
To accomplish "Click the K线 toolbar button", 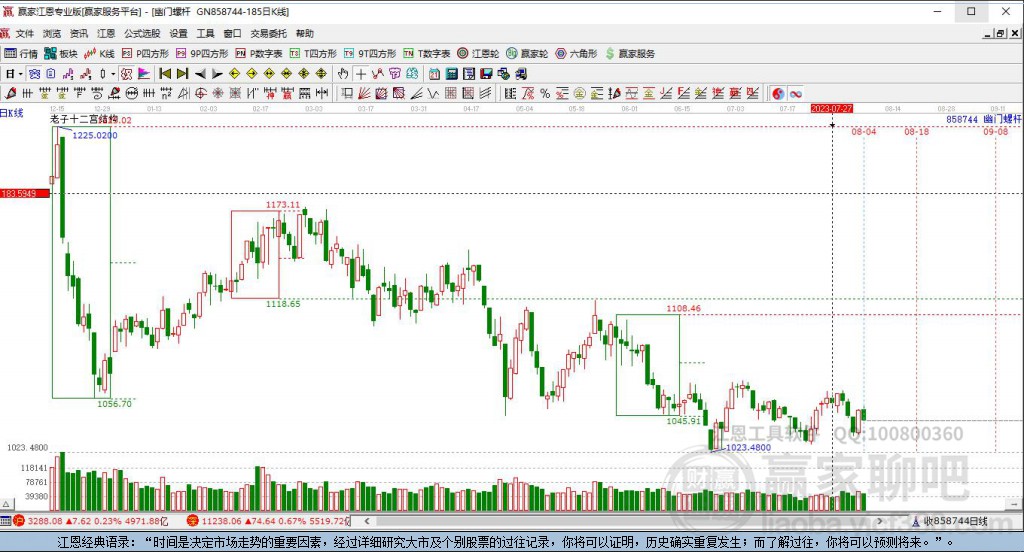I will pyautogui.click(x=99, y=54).
